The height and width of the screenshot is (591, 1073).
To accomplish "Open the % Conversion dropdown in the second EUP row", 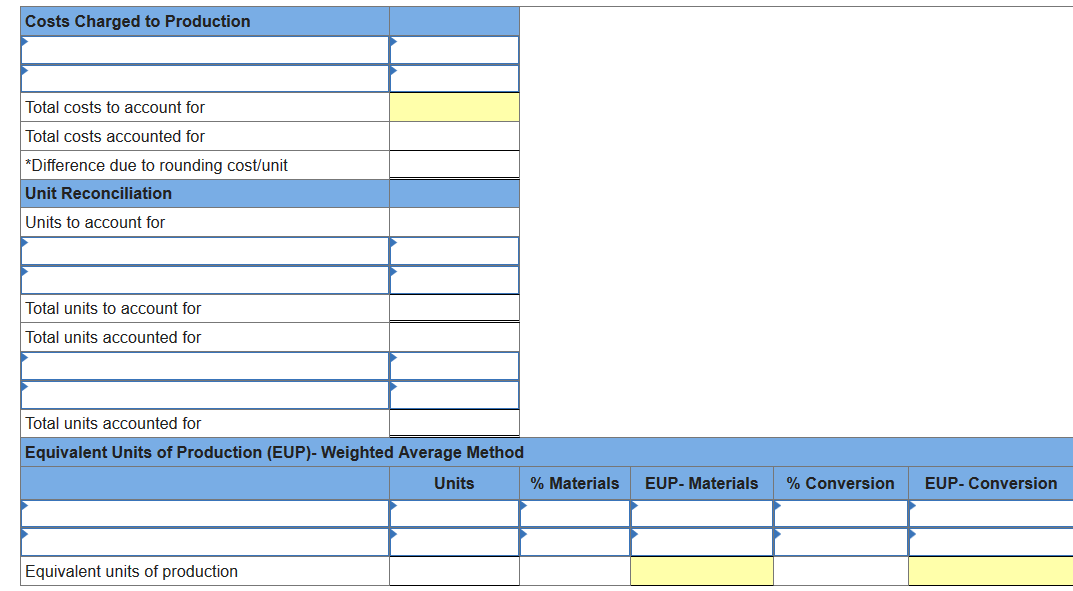I will (x=839, y=541).
